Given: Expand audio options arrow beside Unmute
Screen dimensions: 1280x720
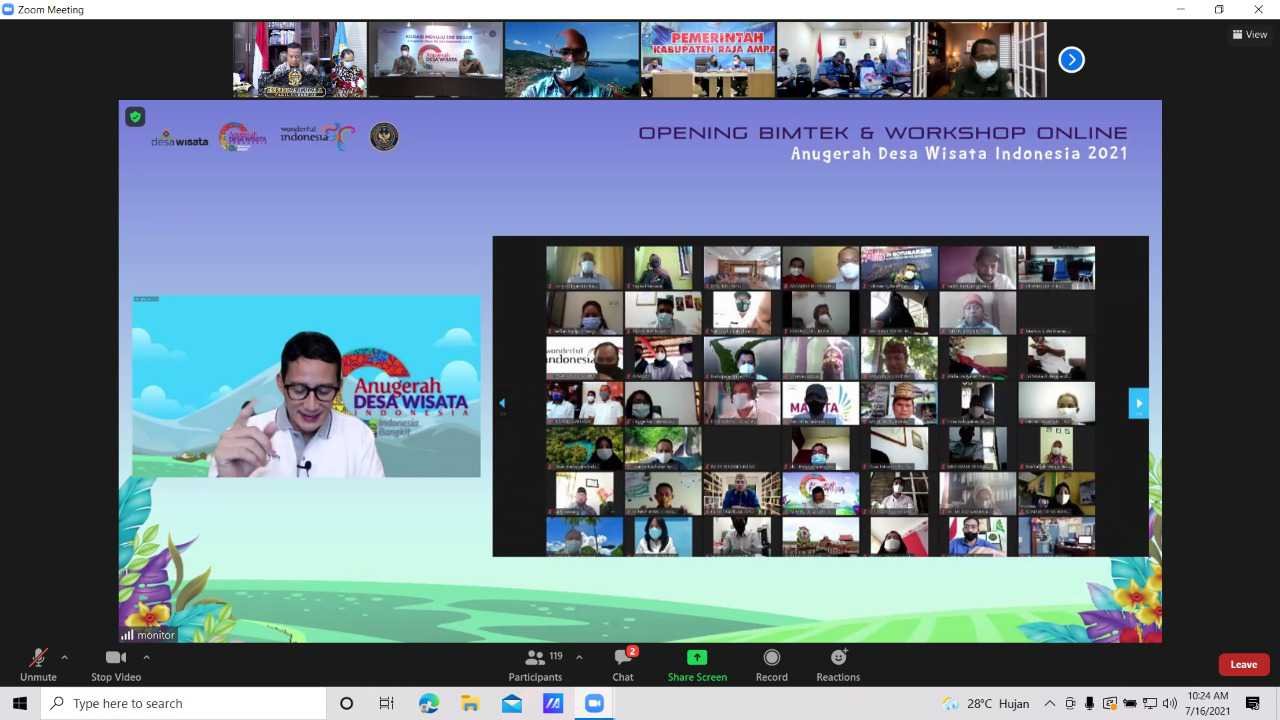Looking at the screenshot, I should point(65,657).
